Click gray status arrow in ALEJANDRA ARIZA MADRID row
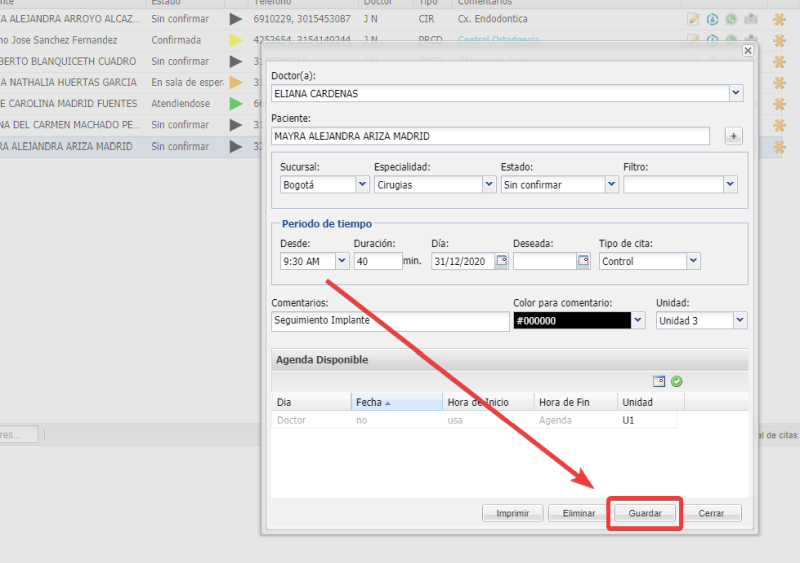Image resolution: width=800 pixels, height=563 pixels. 235,146
